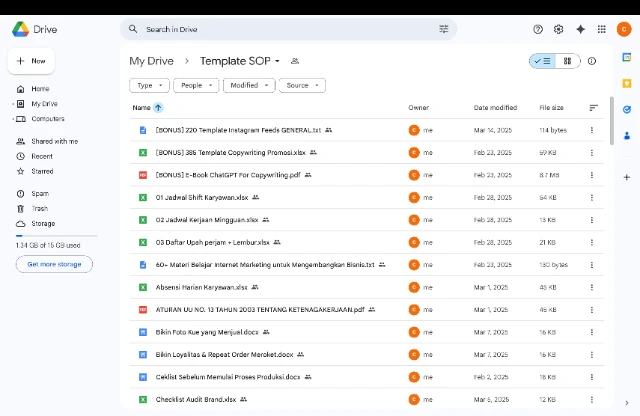Open the Trash section
The image size is (640, 416).
[x=39, y=208]
